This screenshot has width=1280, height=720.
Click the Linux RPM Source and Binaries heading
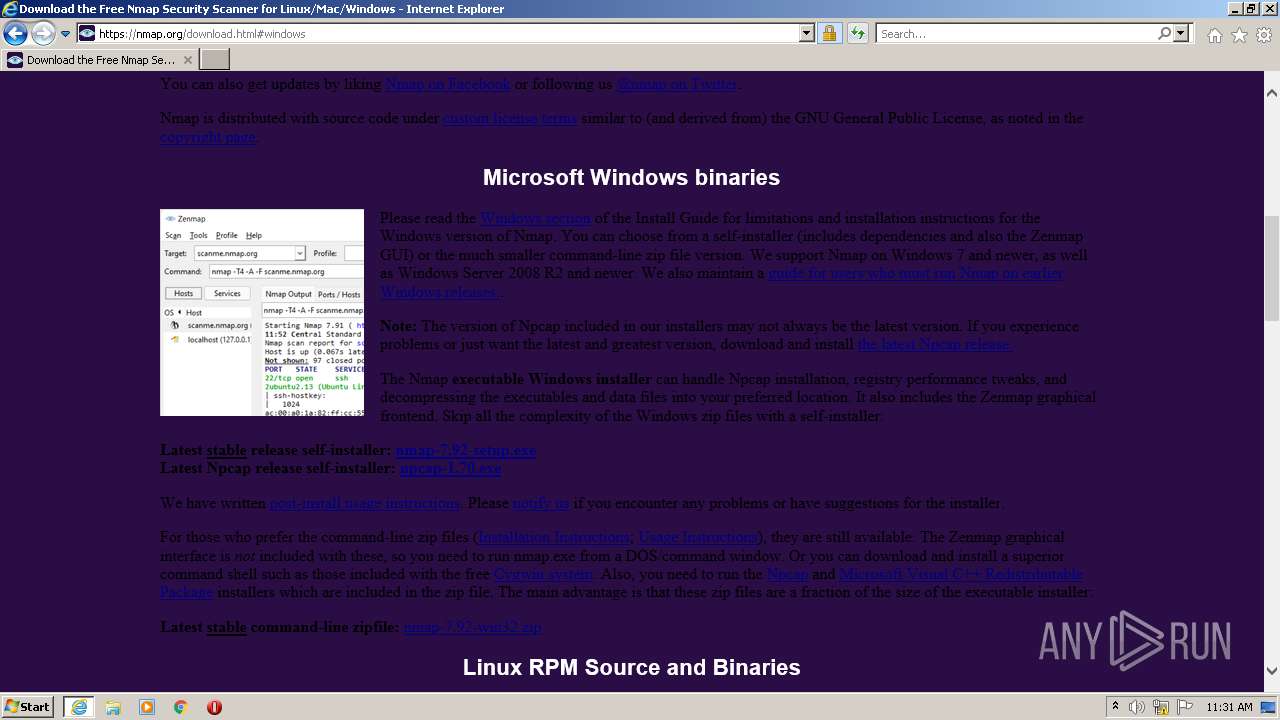point(631,667)
